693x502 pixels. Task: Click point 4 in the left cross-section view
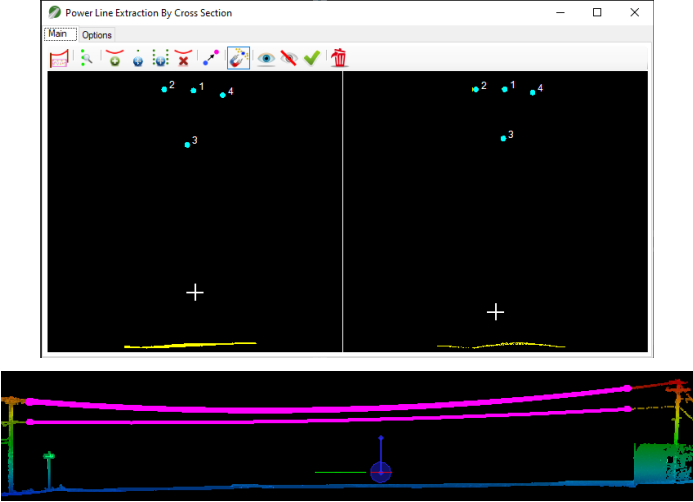pyautogui.click(x=223, y=95)
